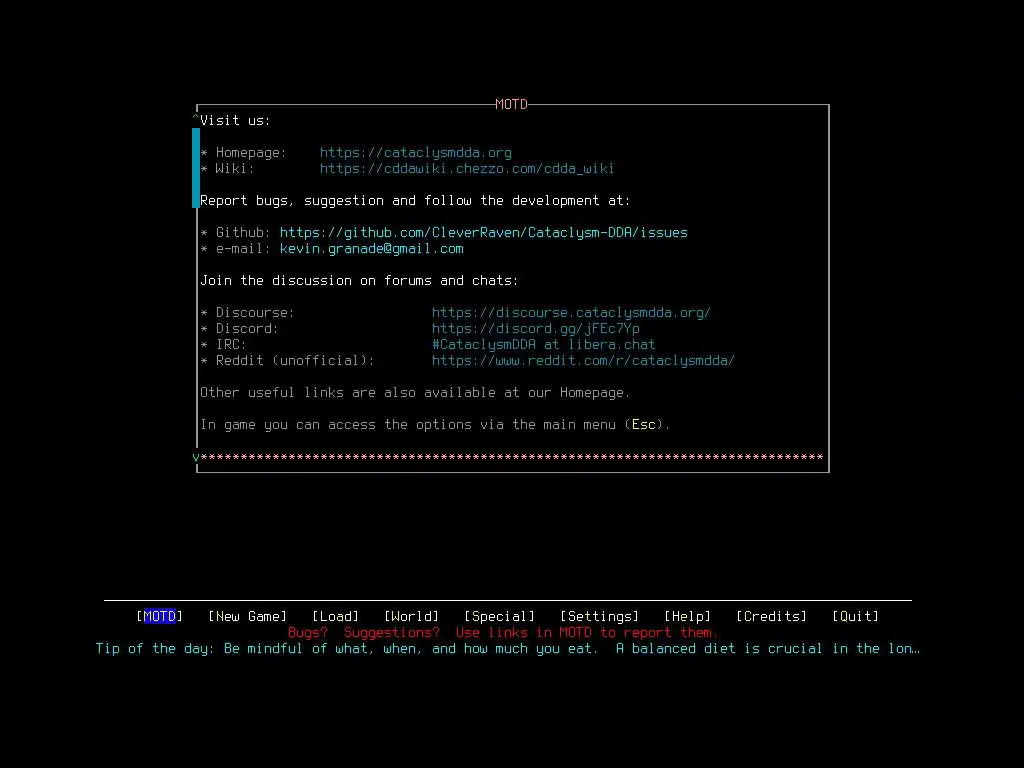1024x768 pixels.
Task: Open the World menu
Action: coord(411,616)
